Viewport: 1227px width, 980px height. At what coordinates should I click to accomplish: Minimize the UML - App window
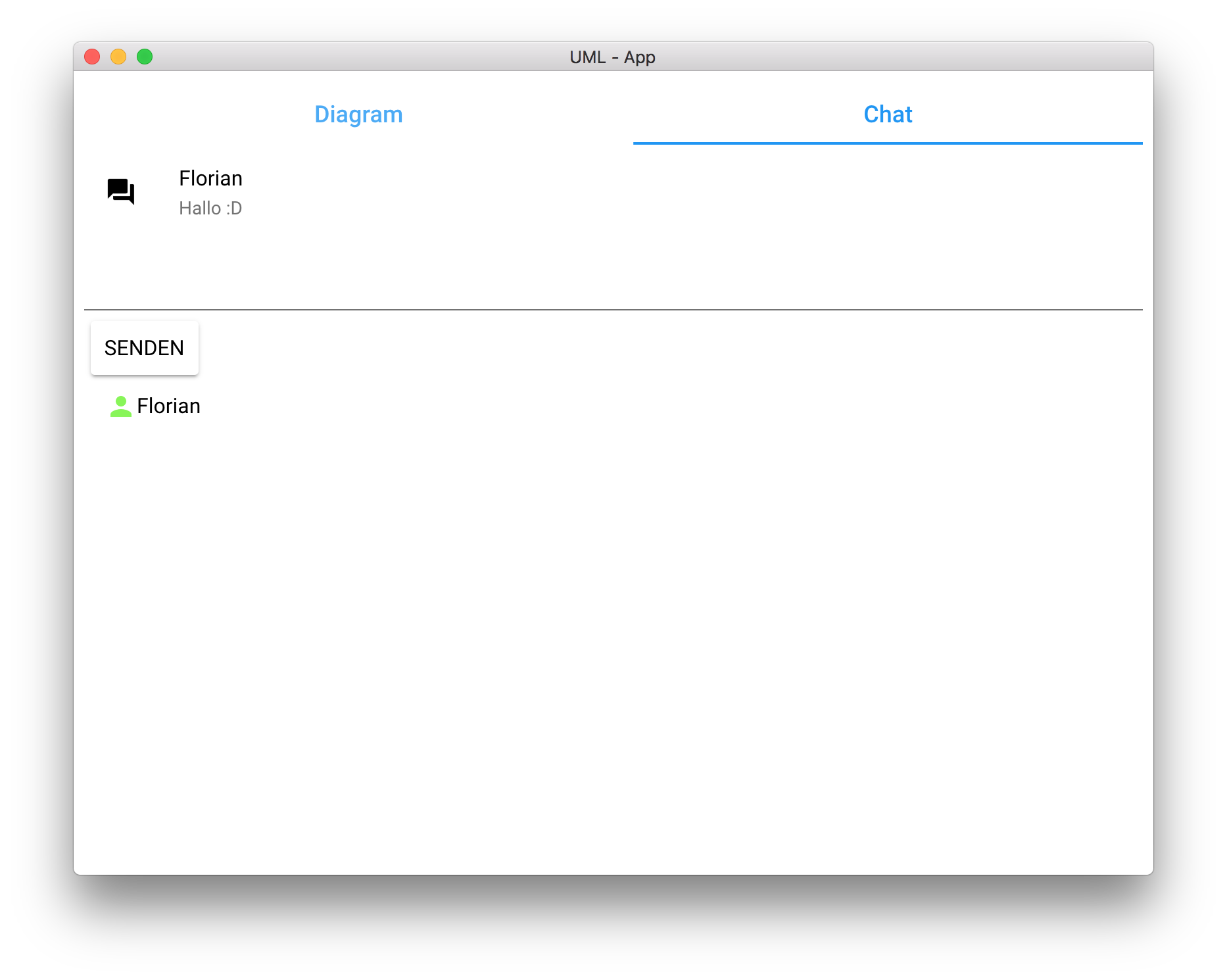(x=118, y=57)
